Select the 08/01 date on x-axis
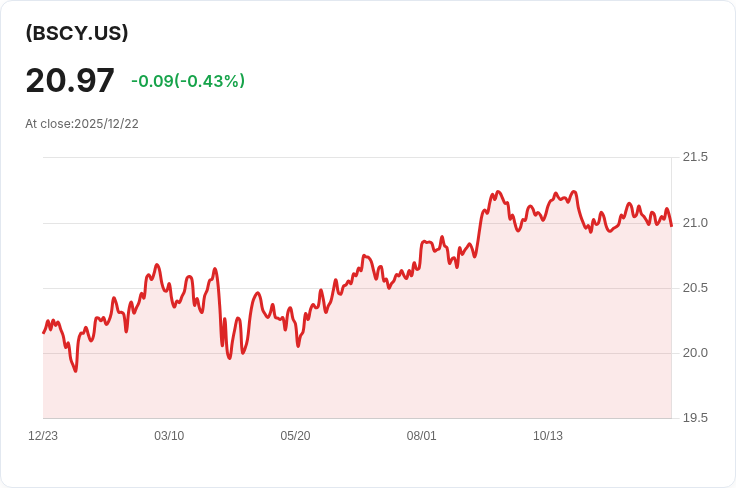 [x=422, y=436]
